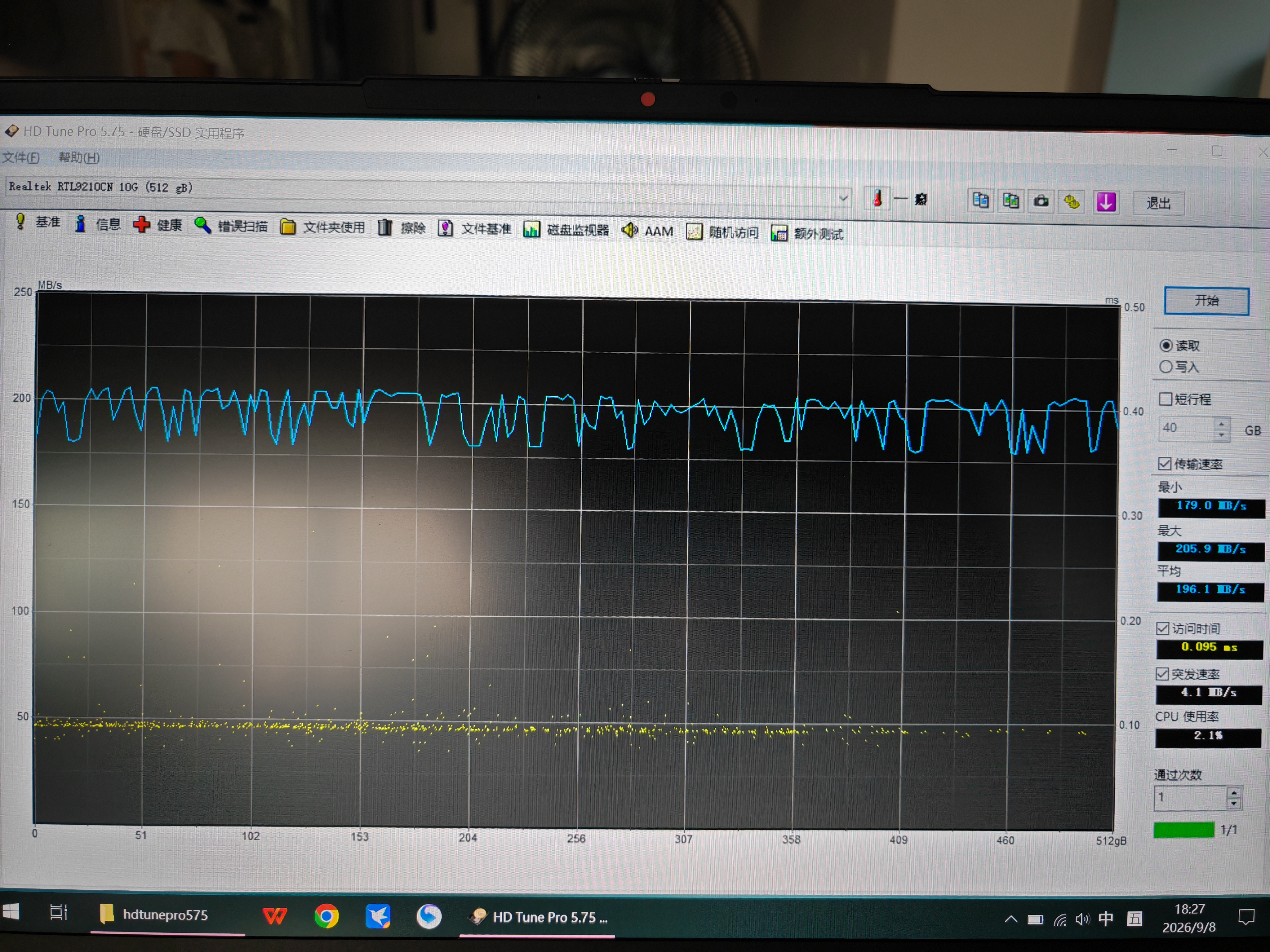
Task: Open the AAM tab
Action: point(648,231)
